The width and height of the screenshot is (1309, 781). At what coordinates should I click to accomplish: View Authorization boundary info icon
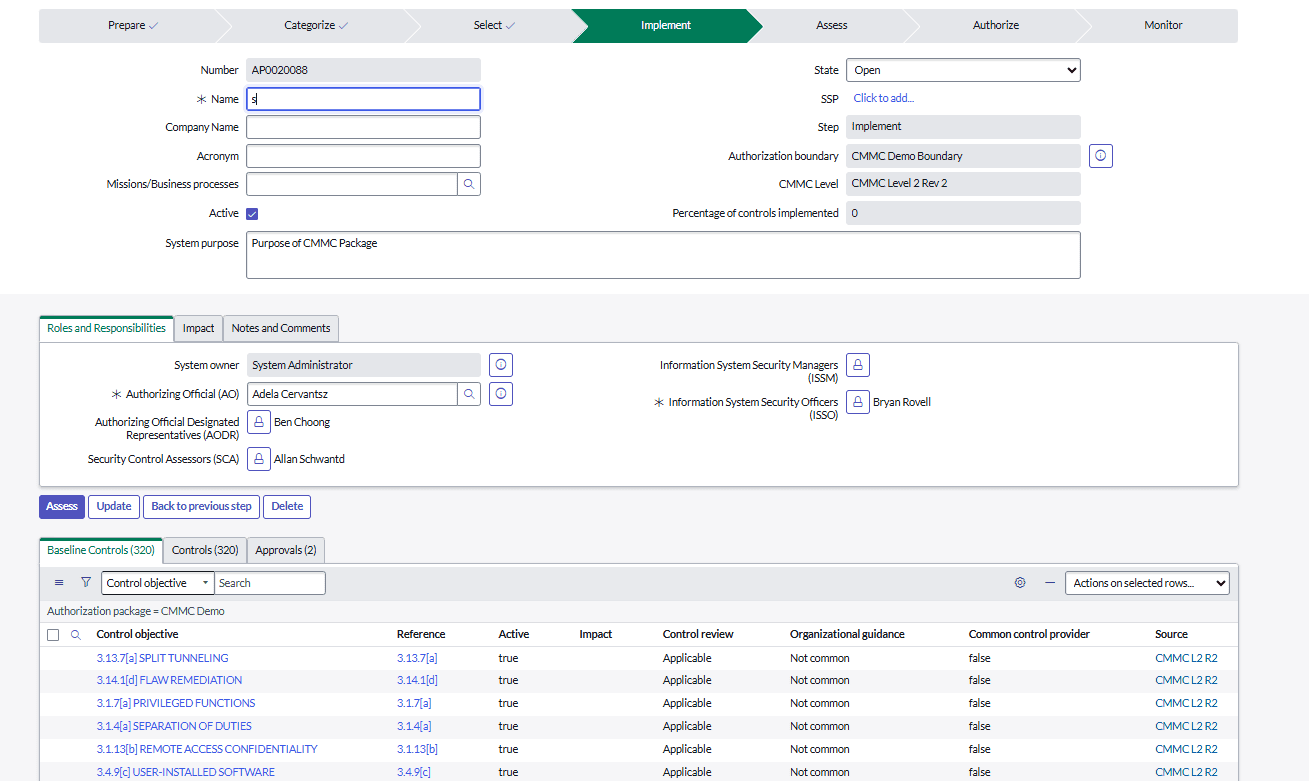pyautogui.click(x=1101, y=156)
